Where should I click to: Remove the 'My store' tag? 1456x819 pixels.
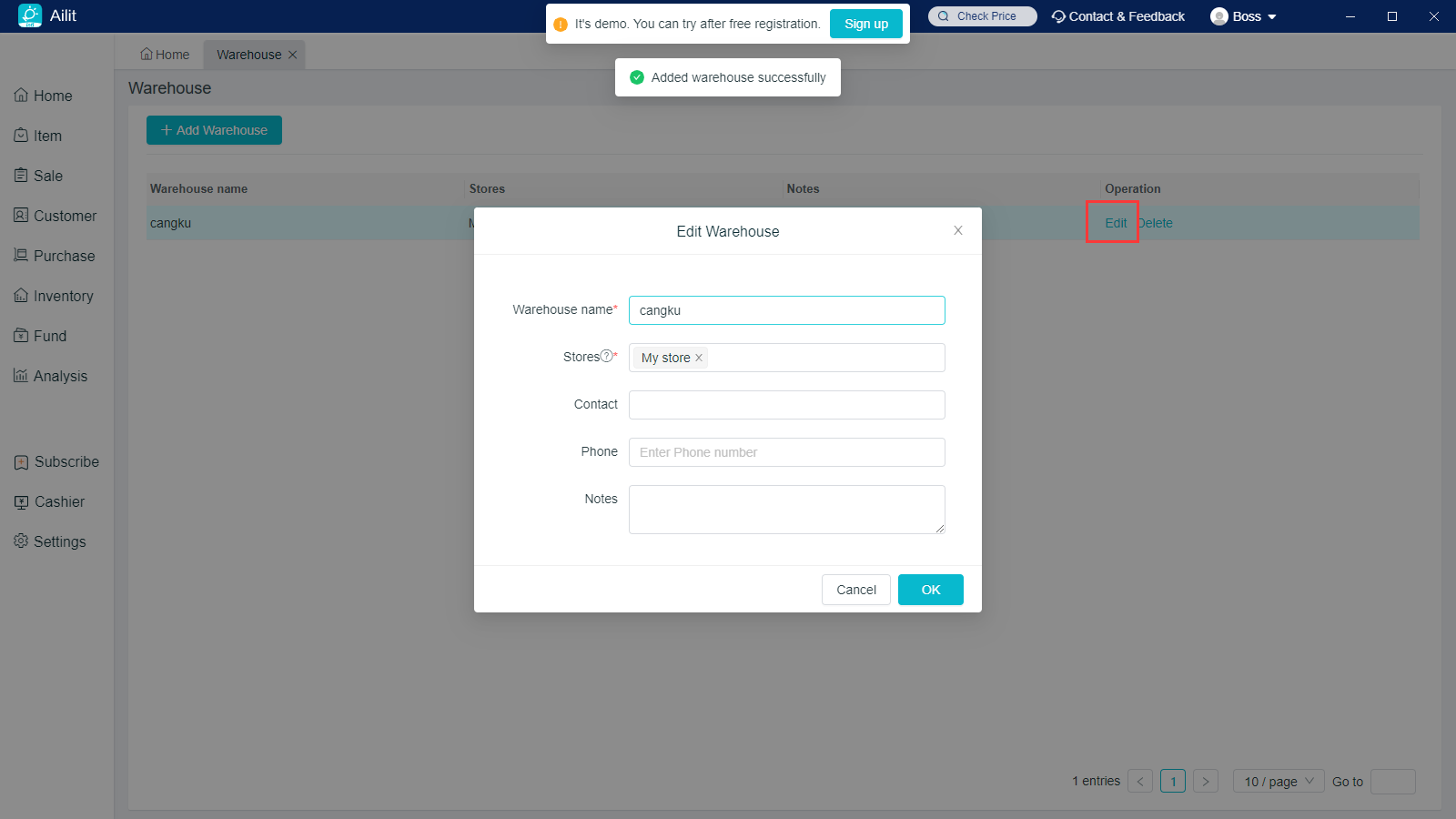click(699, 359)
